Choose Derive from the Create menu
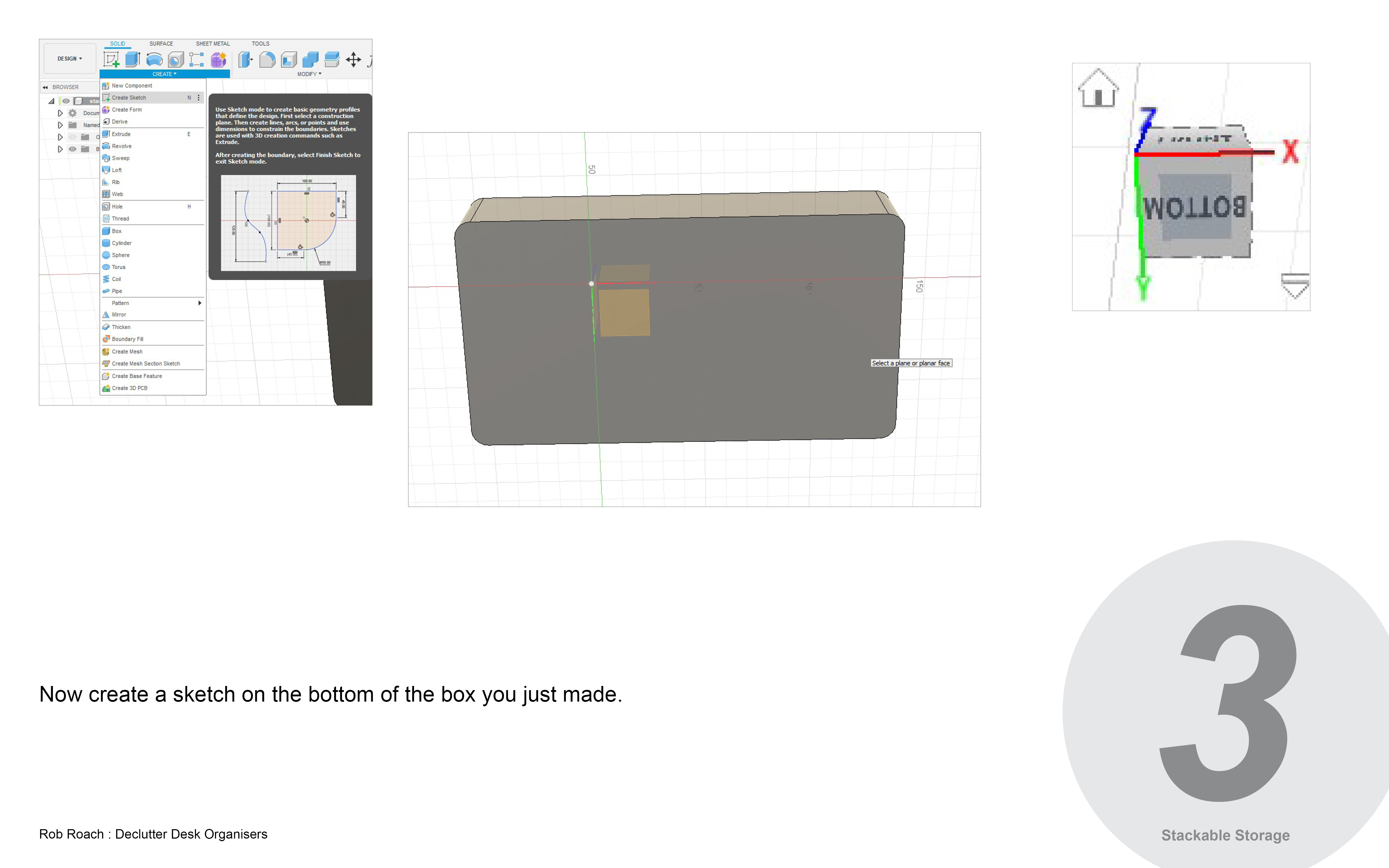1389x868 pixels. coord(153,122)
